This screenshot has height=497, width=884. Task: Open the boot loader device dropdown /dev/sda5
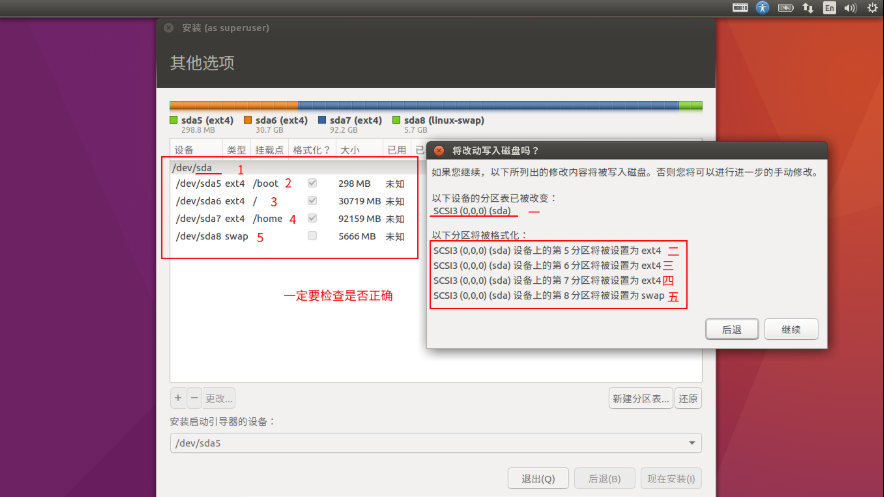[435, 443]
